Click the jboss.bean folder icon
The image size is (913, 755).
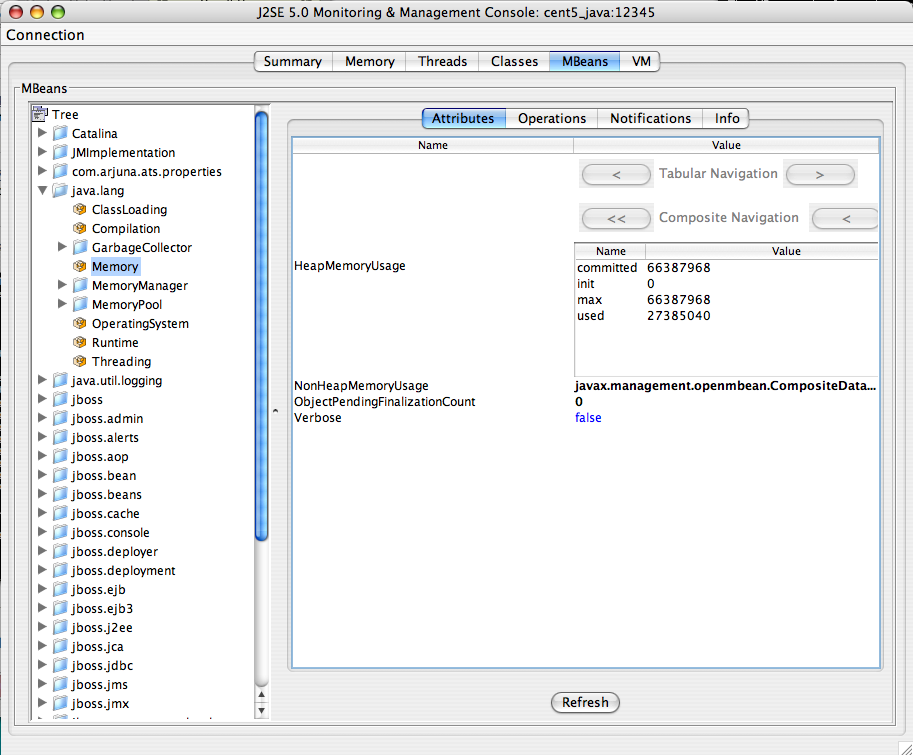[60, 476]
